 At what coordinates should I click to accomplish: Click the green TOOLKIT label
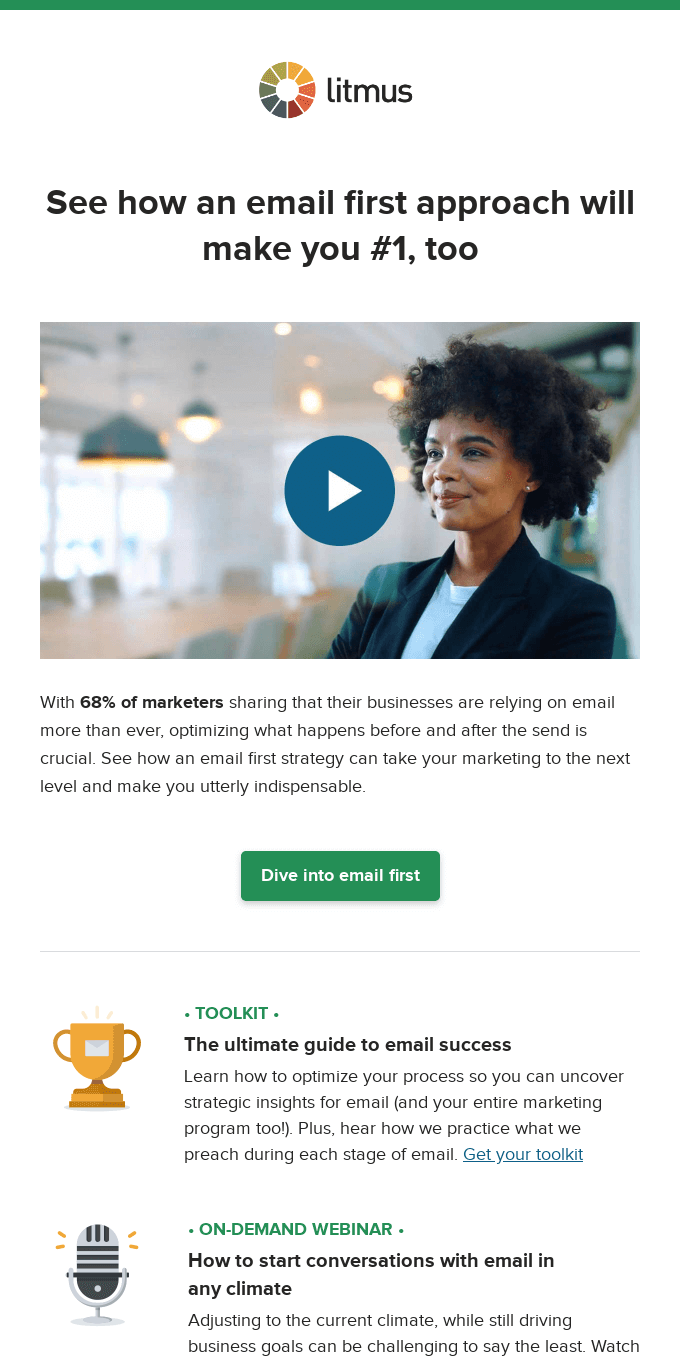click(232, 1014)
